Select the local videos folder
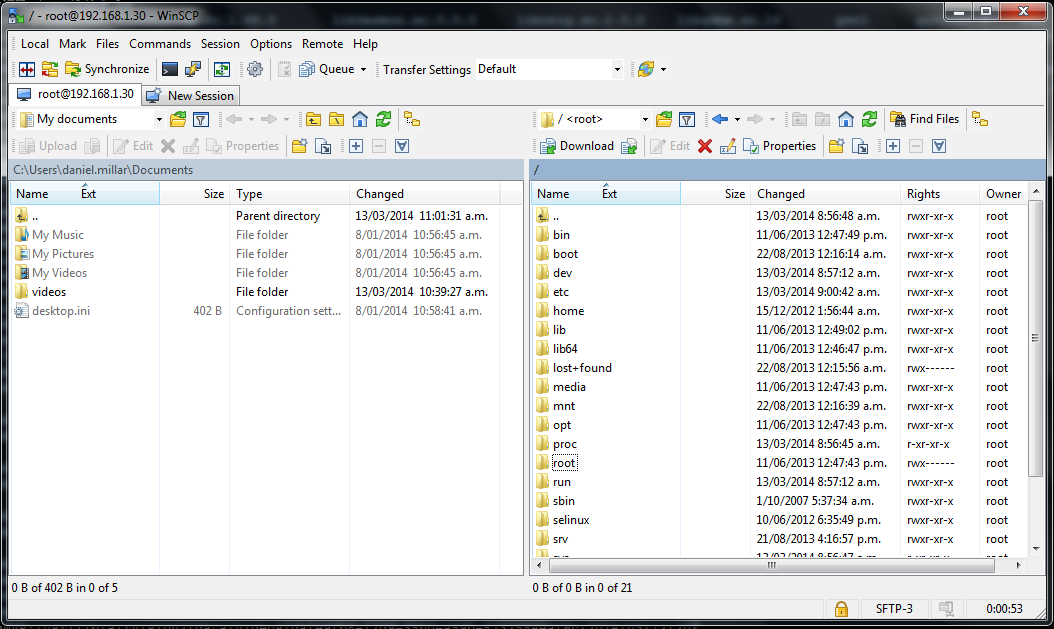This screenshot has height=629, width=1054. pos(49,292)
